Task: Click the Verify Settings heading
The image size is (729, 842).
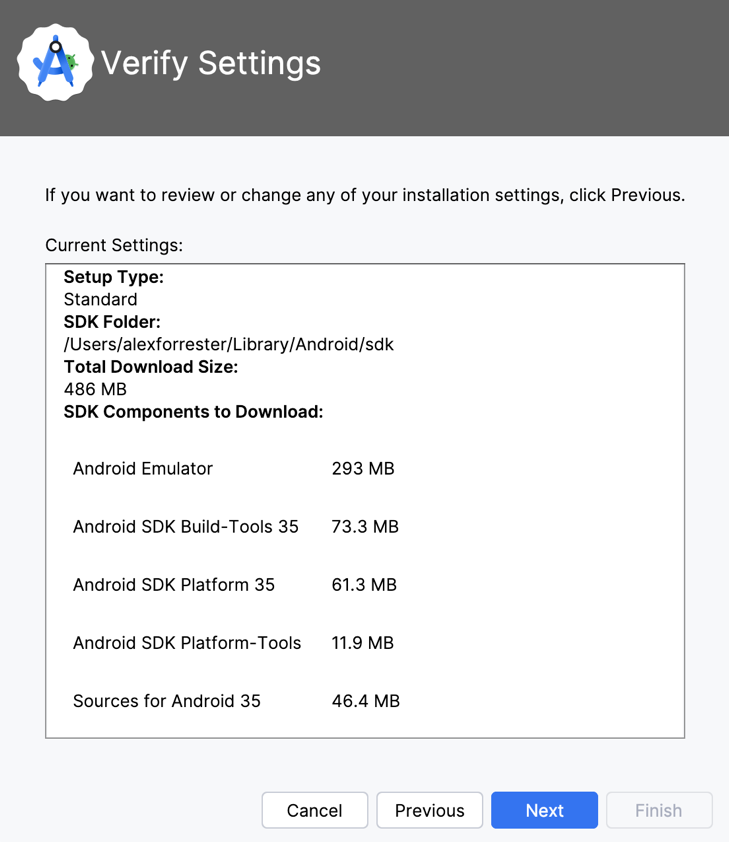Action: pyautogui.click(x=211, y=63)
